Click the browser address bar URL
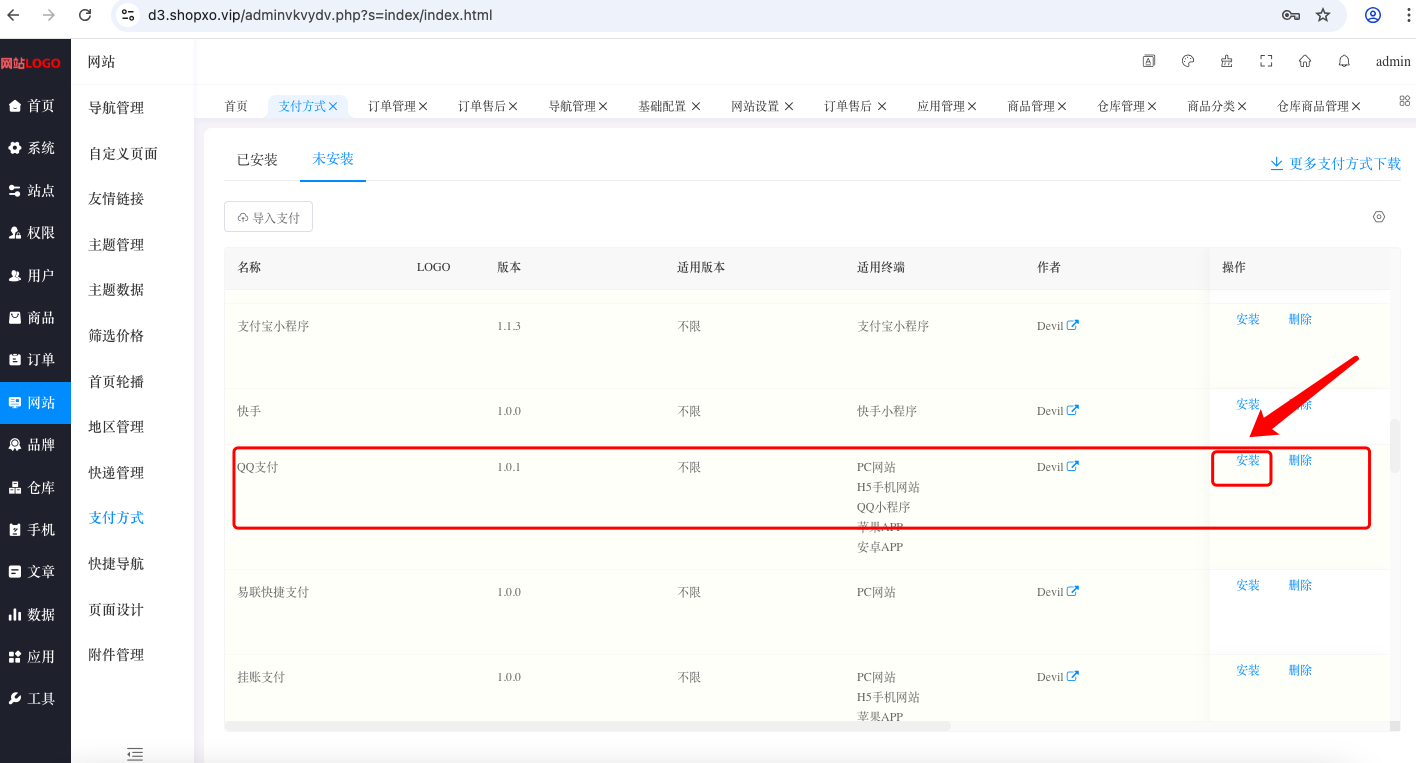The image size is (1416, 763). coord(320,15)
